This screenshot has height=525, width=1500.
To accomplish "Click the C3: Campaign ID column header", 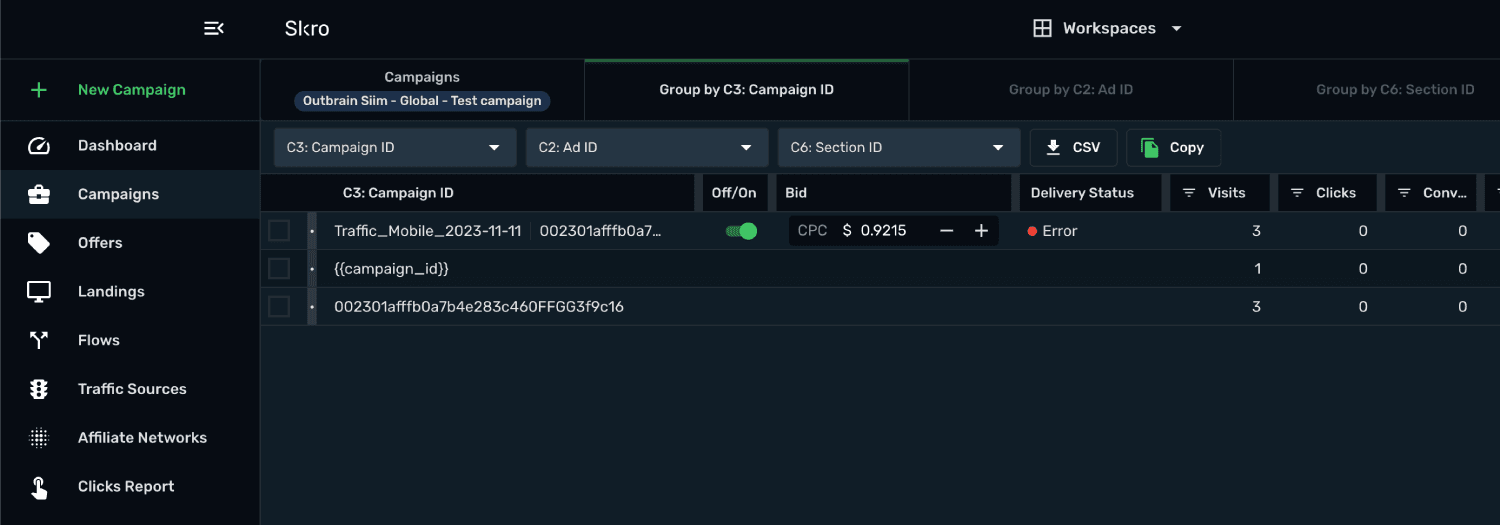I will coord(398,193).
